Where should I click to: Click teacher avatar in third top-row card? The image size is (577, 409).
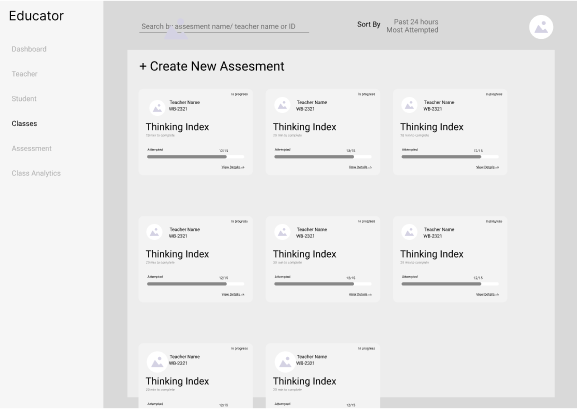(409, 105)
